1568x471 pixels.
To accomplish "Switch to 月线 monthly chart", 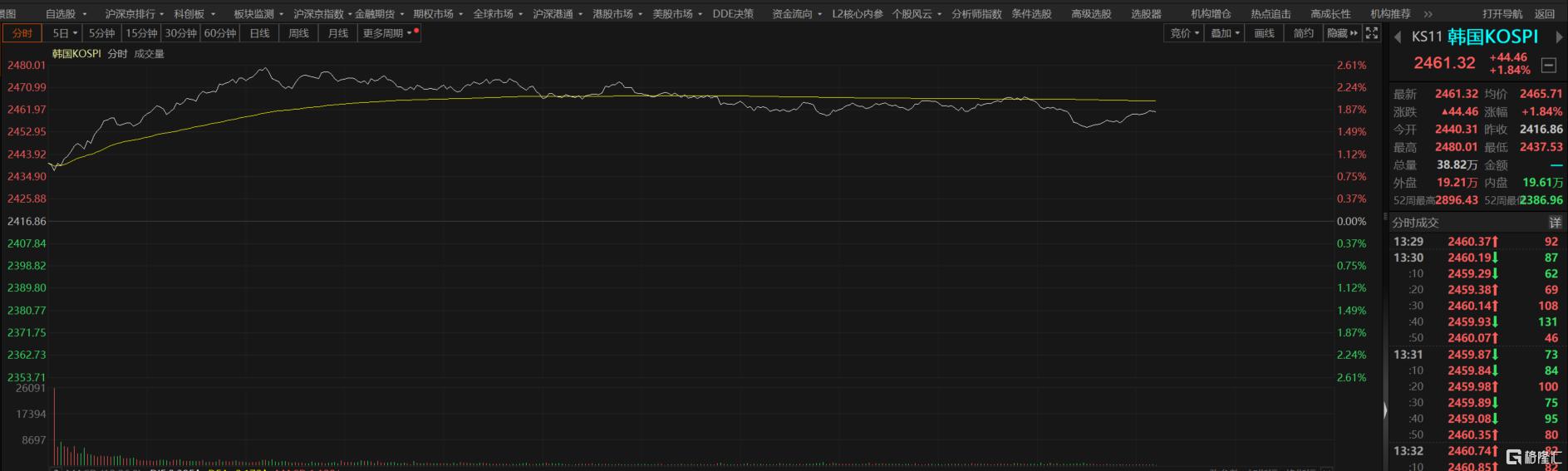I will click(x=338, y=33).
